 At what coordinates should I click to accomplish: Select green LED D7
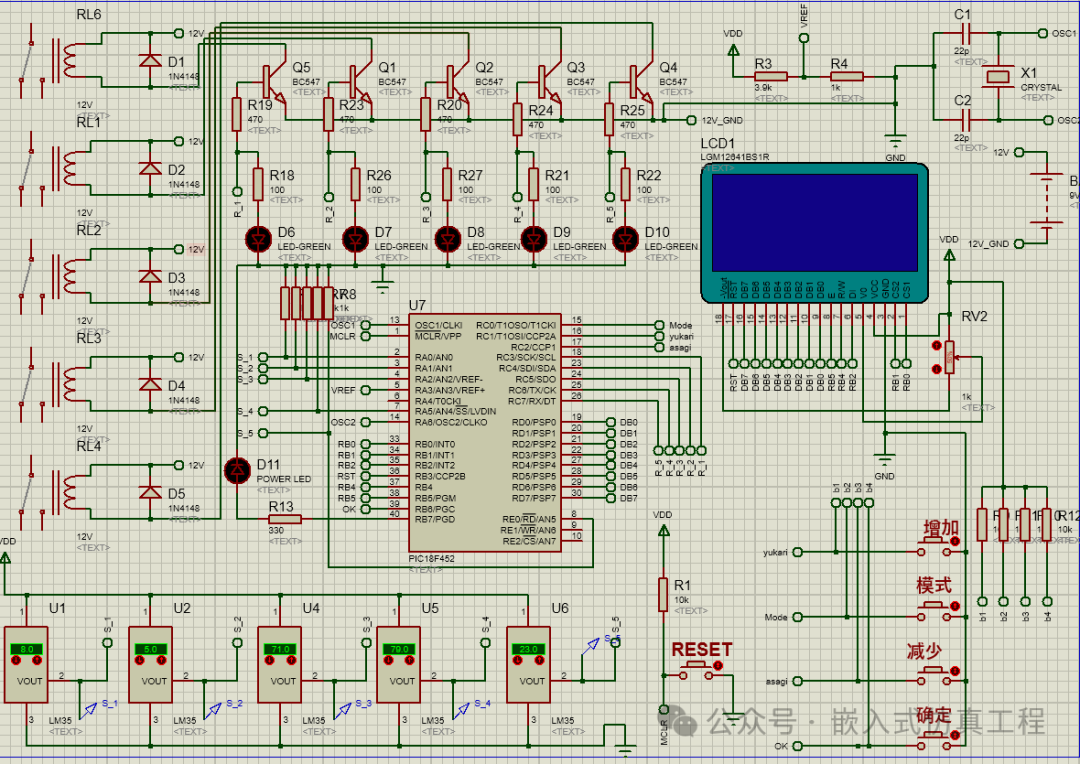[355, 239]
